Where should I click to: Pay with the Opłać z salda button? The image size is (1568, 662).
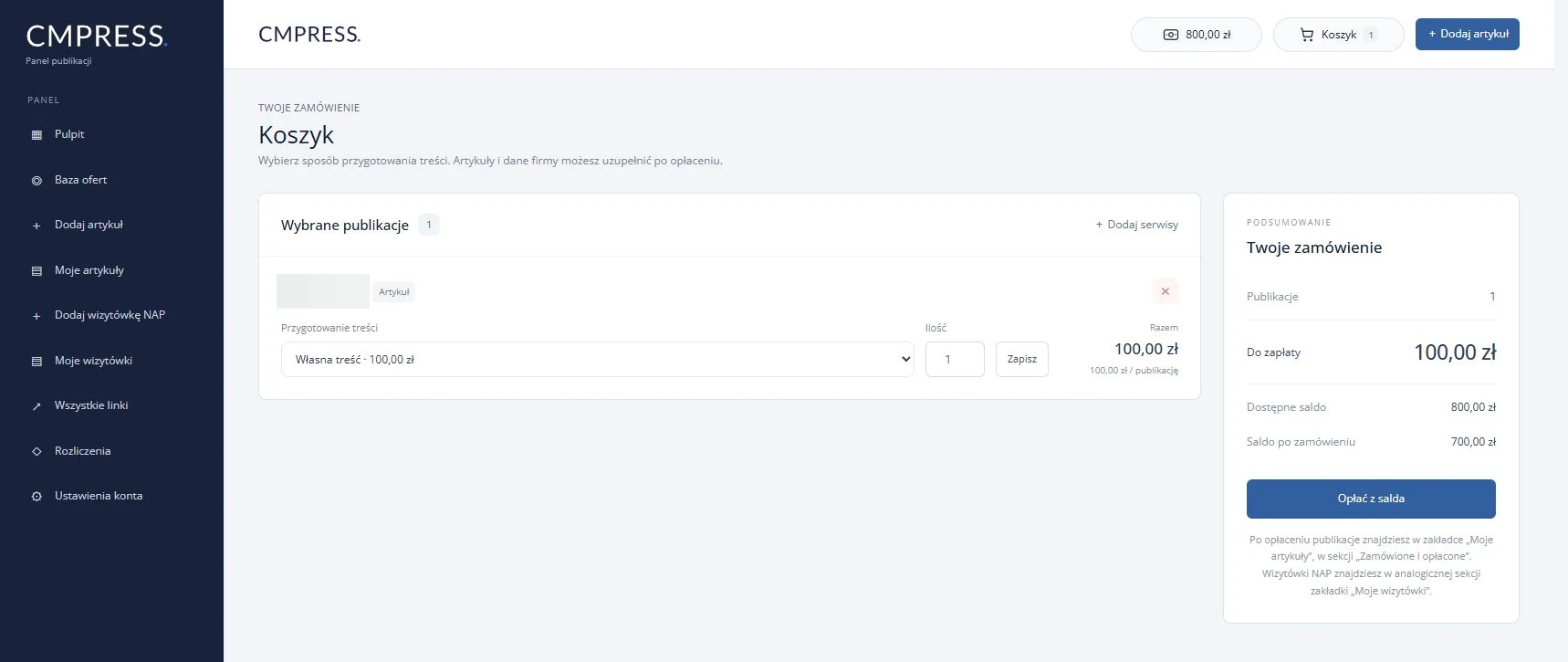1371,499
